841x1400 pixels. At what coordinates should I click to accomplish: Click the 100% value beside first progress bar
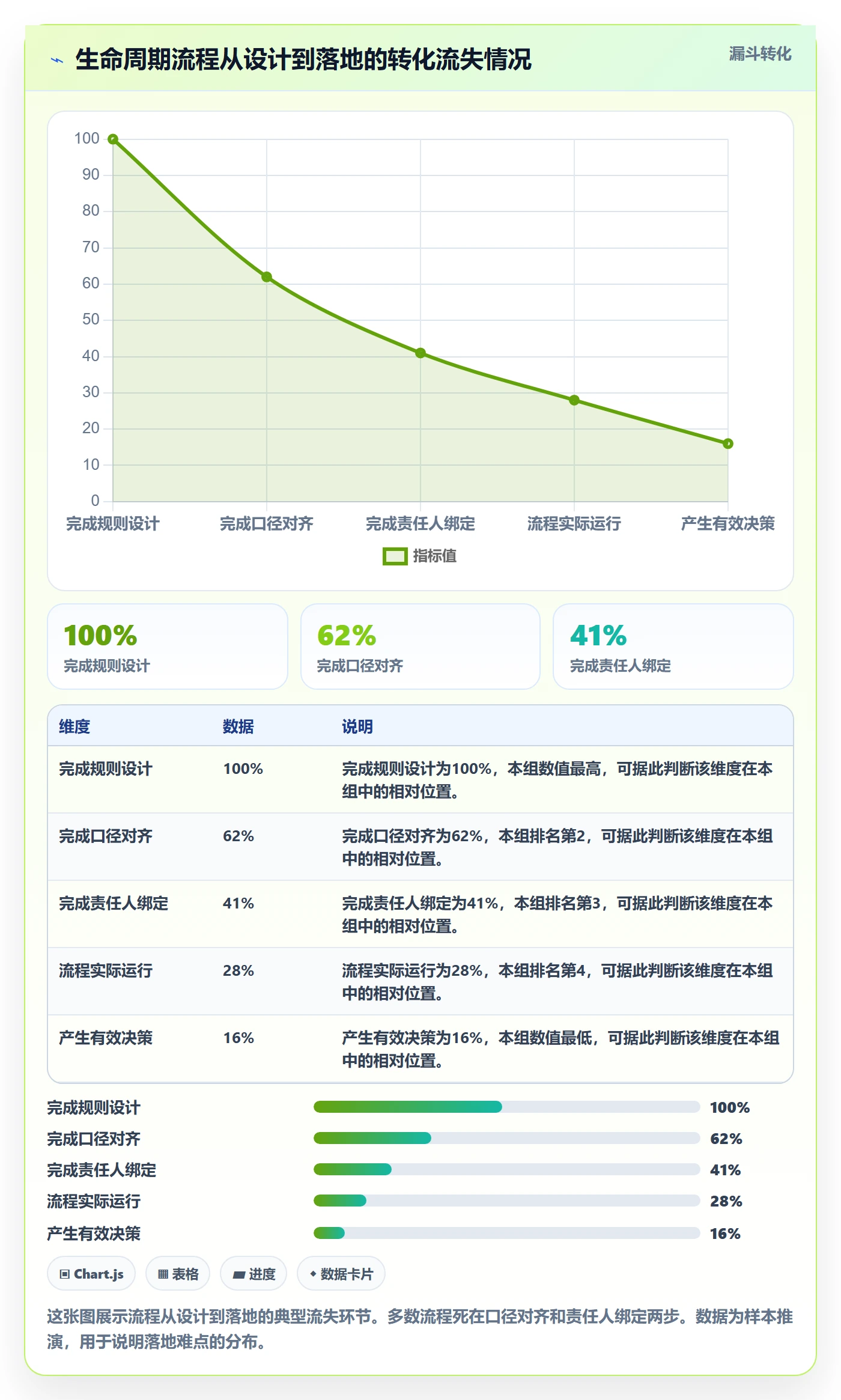[x=730, y=1107]
